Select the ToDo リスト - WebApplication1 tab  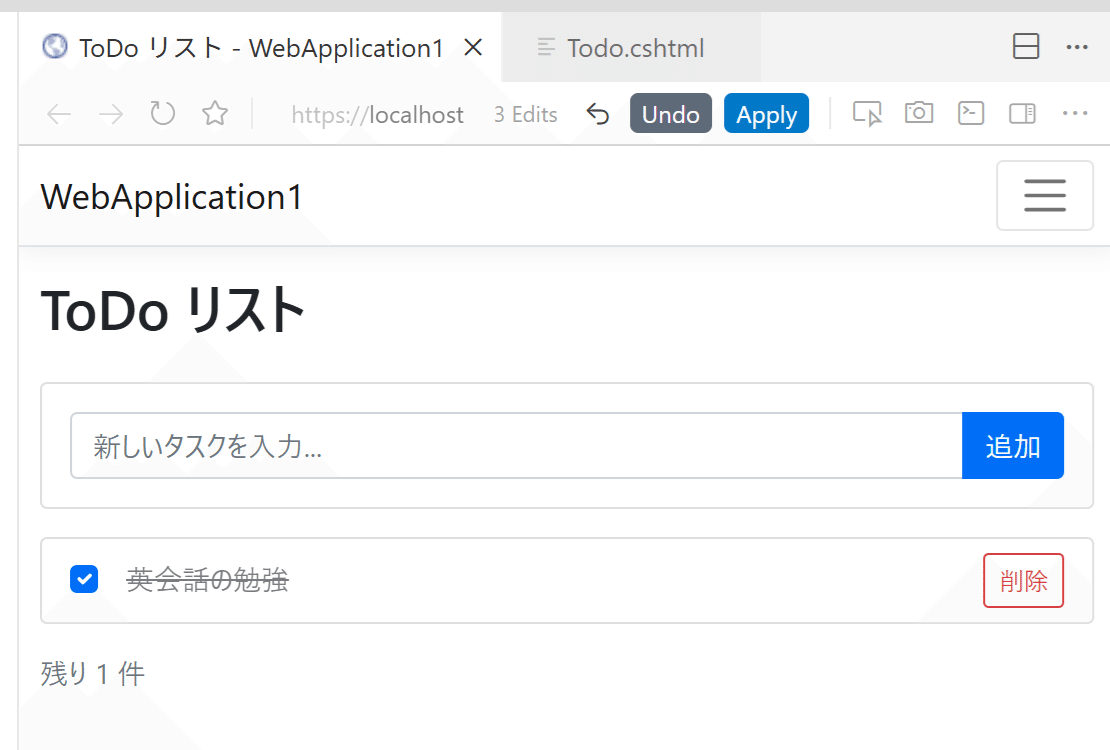click(260, 48)
